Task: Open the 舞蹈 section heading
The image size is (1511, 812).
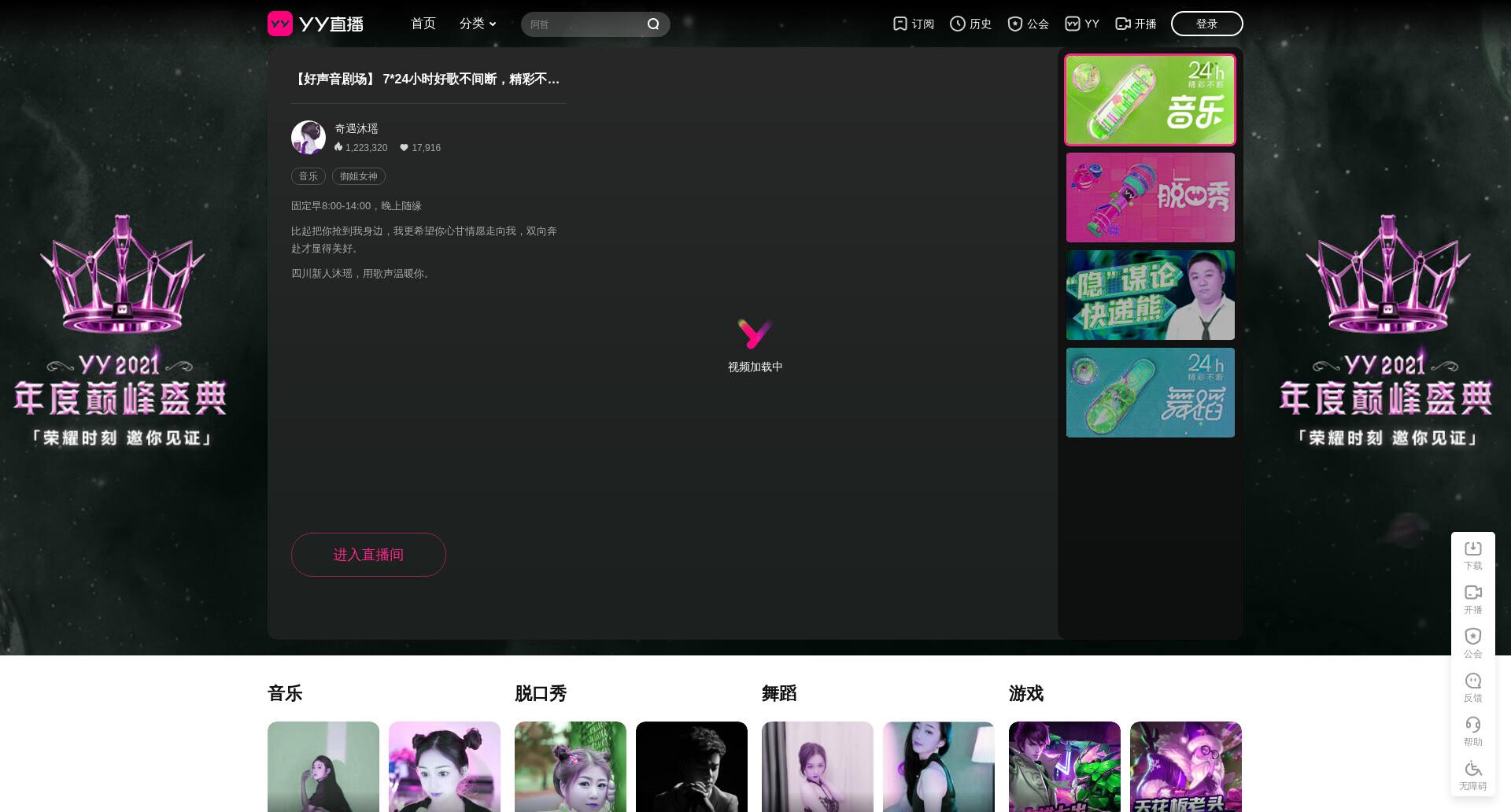Action: pyautogui.click(x=779, y=693)
